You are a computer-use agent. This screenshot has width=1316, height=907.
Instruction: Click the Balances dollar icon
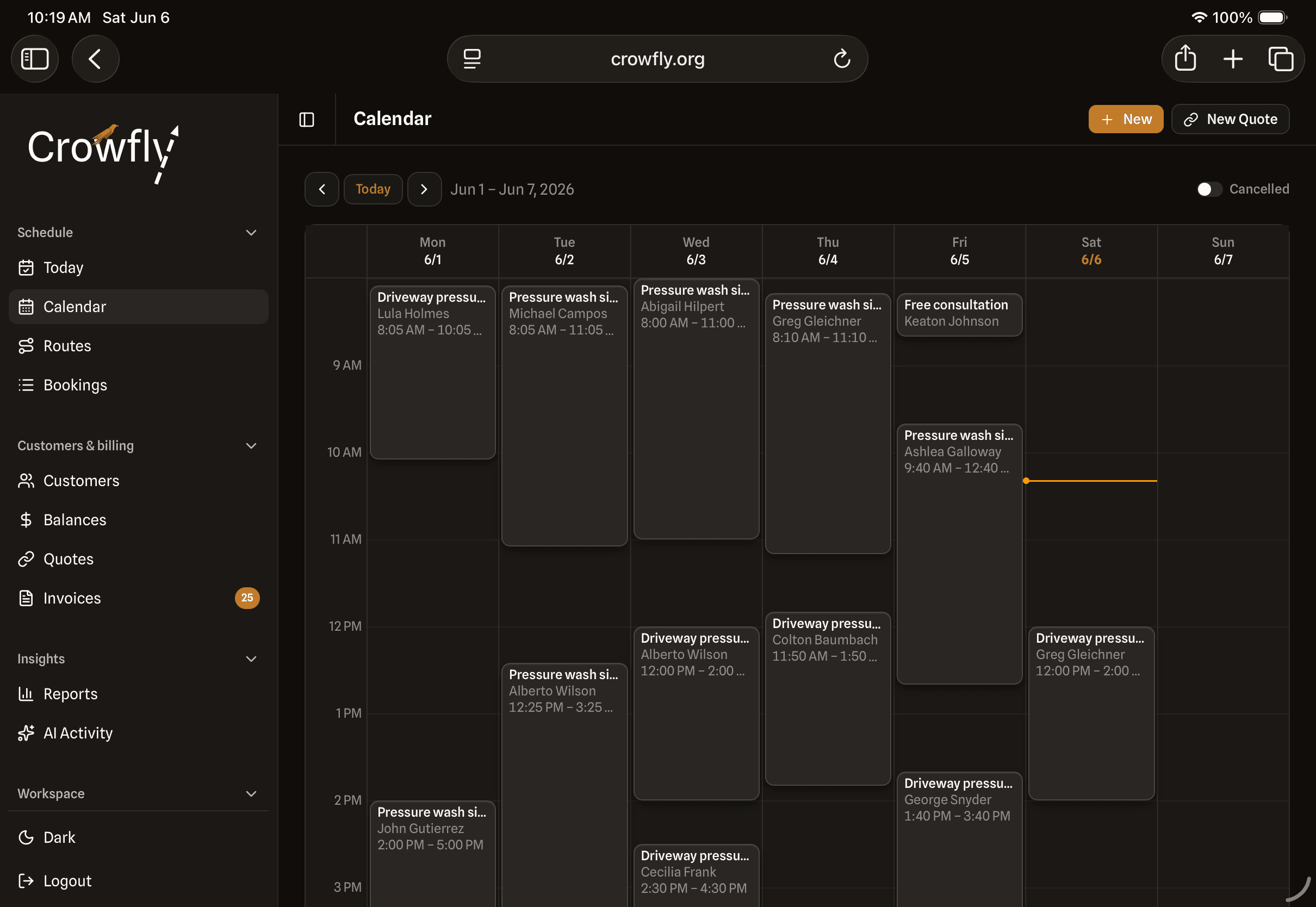(x=26, y=520)
